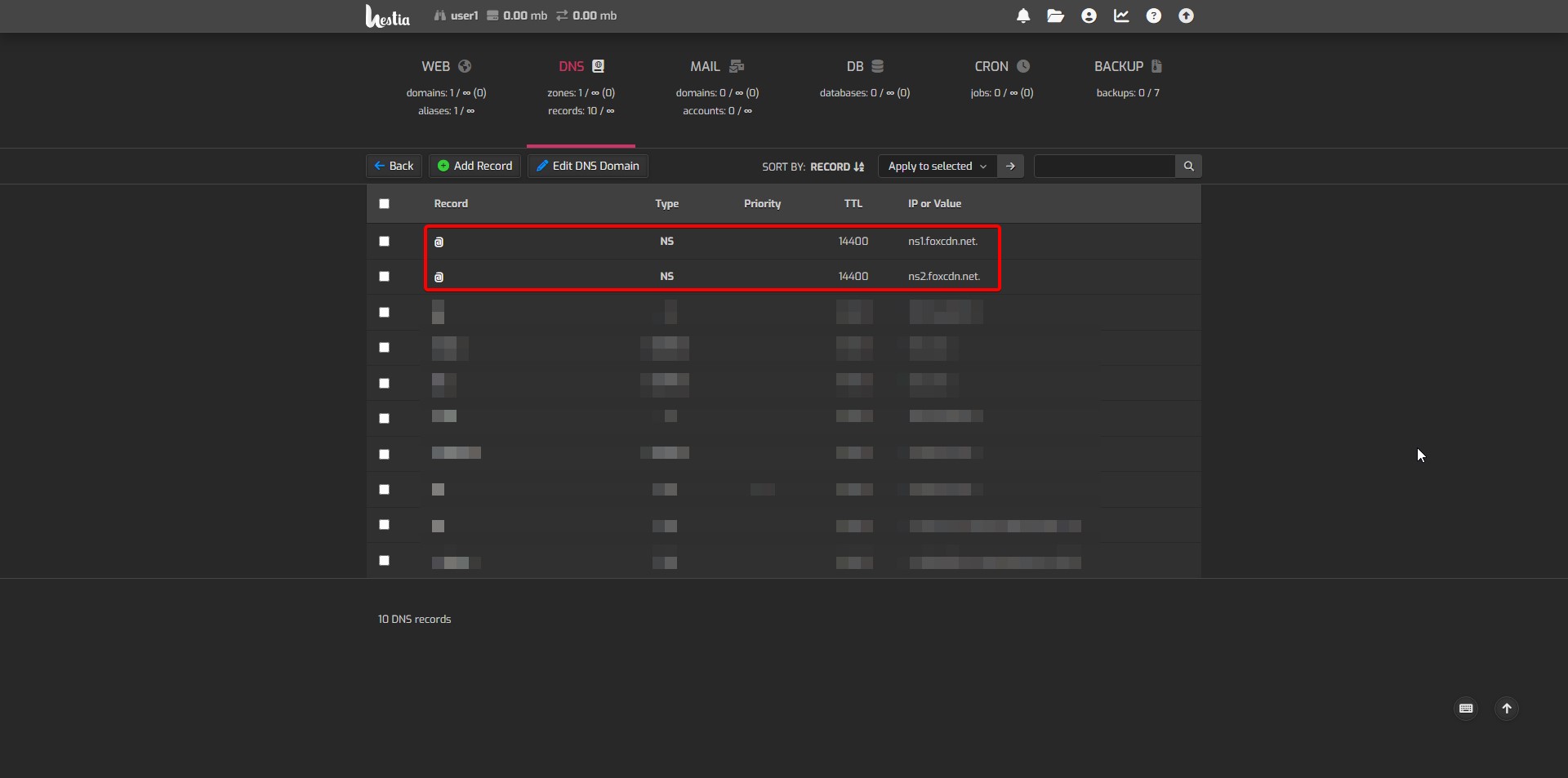This screenshot has width=1568, height=778.
Task: Open the help question mark icon
Action: (x=1153, y=16)
